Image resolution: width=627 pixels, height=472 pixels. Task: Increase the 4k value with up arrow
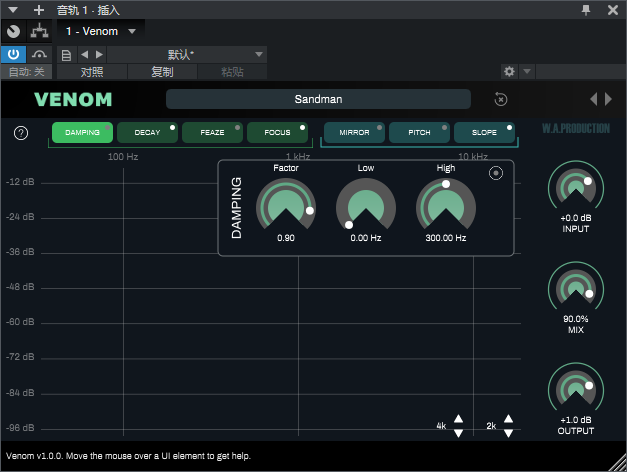[x=459, y=419]
